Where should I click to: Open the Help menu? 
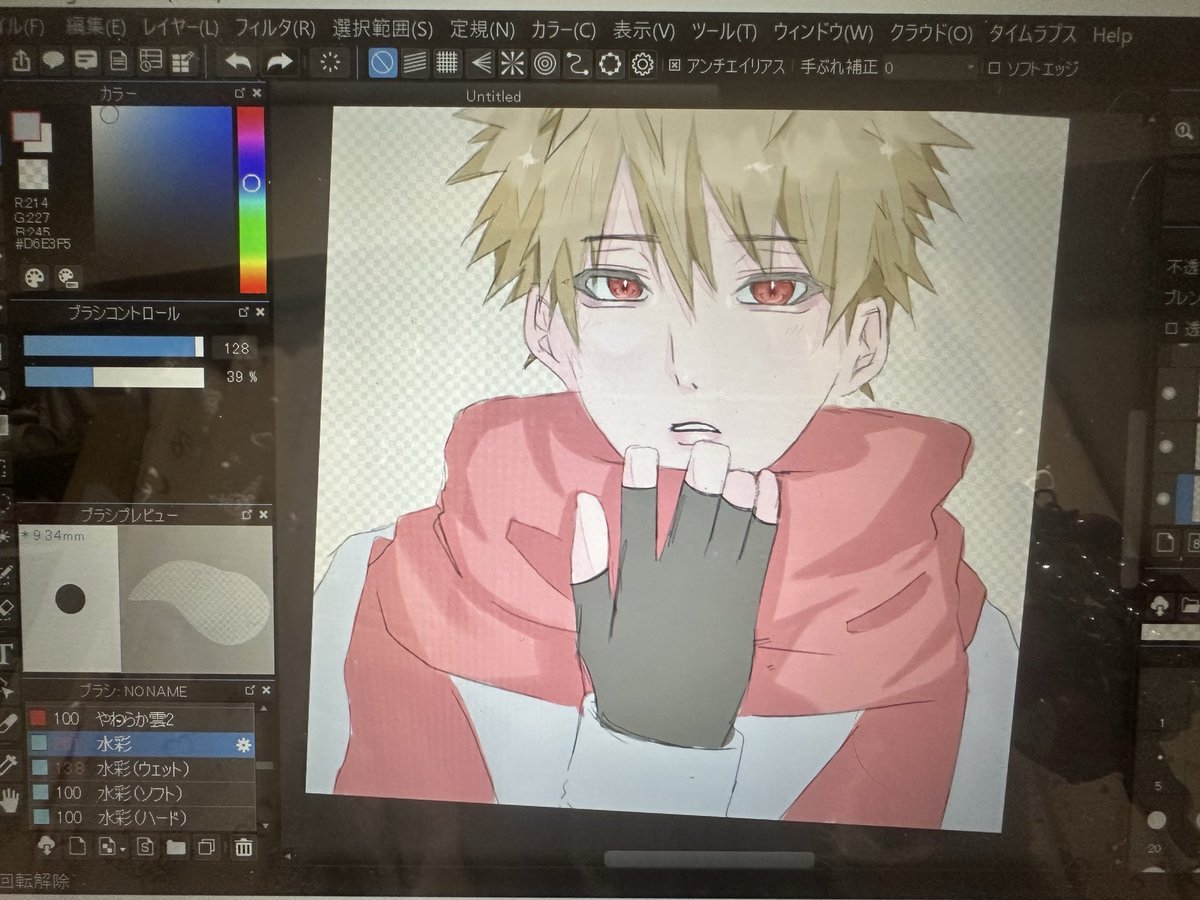(1112, 35)
